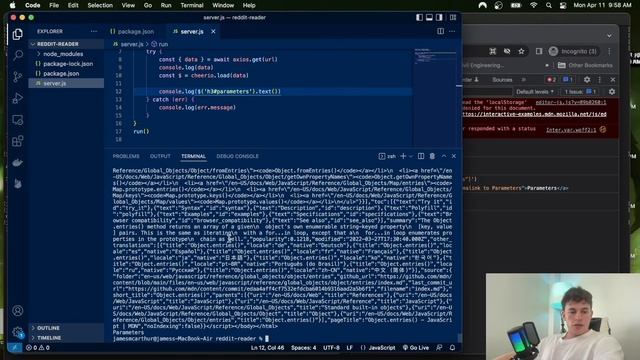Expand the node_modules folder
The width and height of the screenshot is (640, 360).
tap(66, 54)
